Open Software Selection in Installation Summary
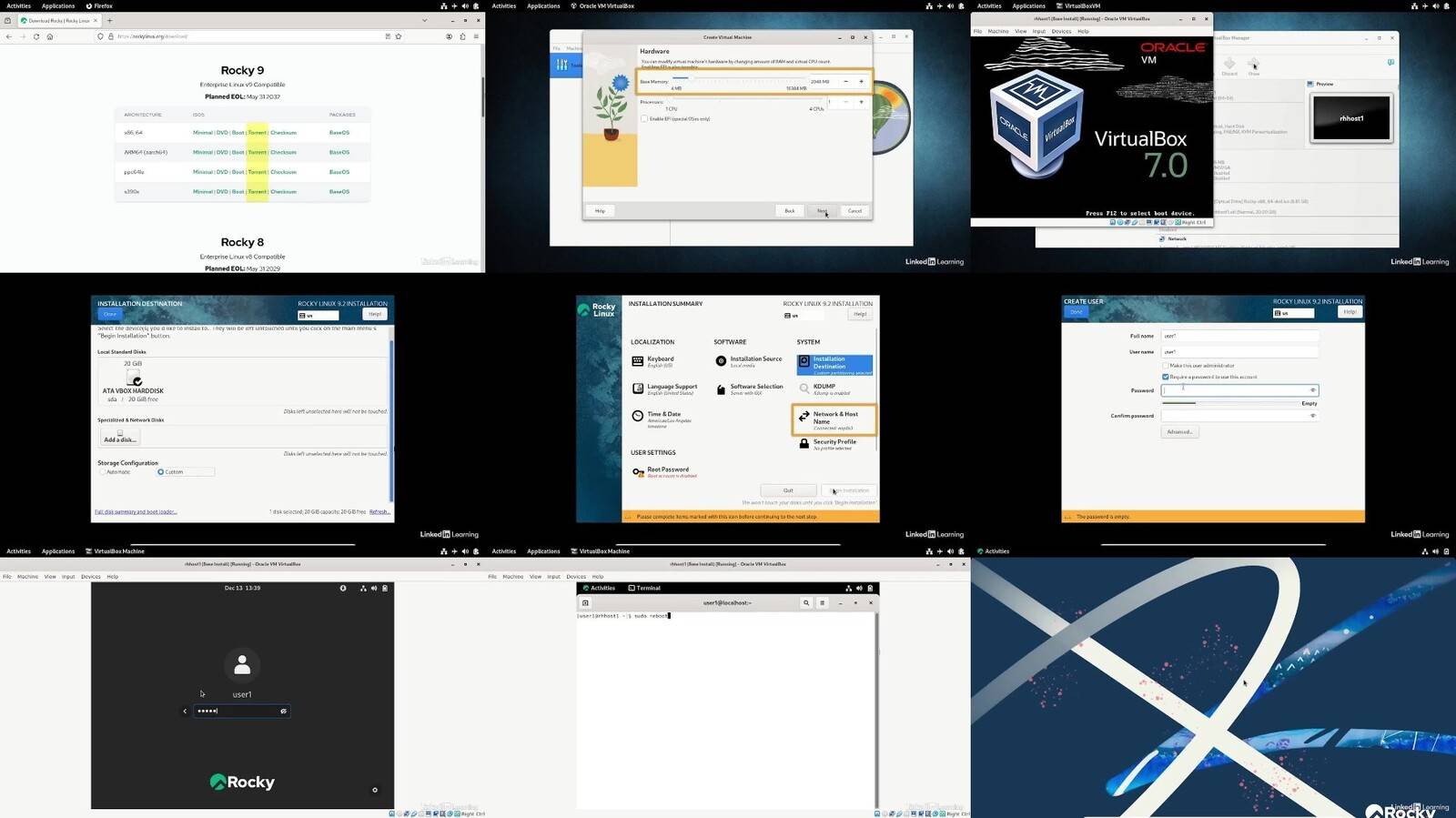The image size is (1456, 818). point(748,389)
